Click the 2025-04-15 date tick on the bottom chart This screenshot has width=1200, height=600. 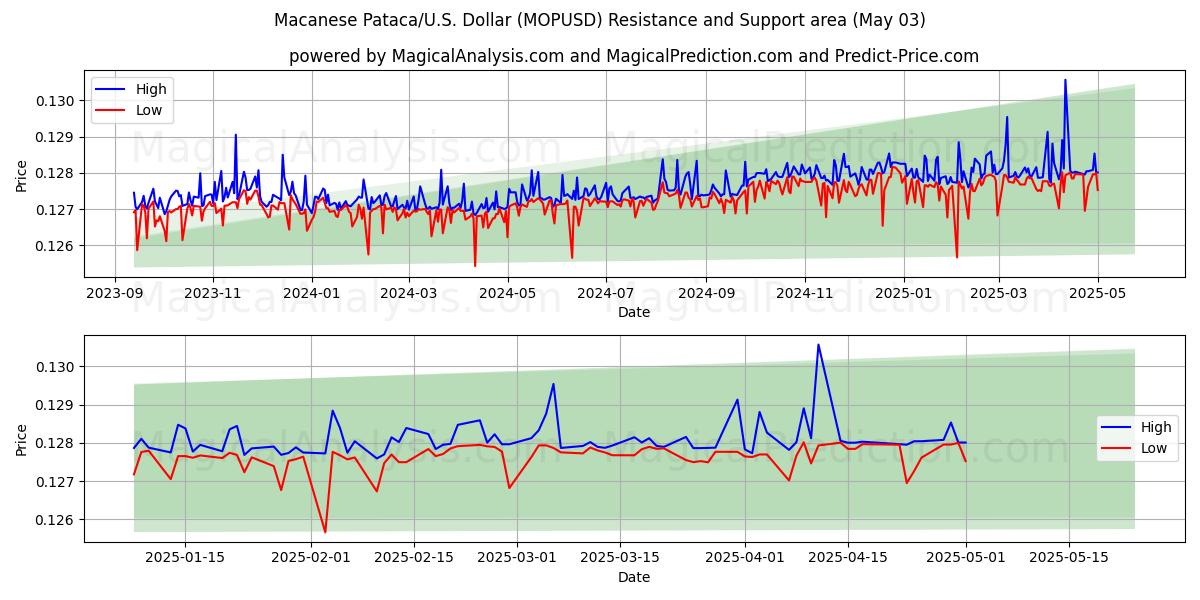[x=848, y=557]
